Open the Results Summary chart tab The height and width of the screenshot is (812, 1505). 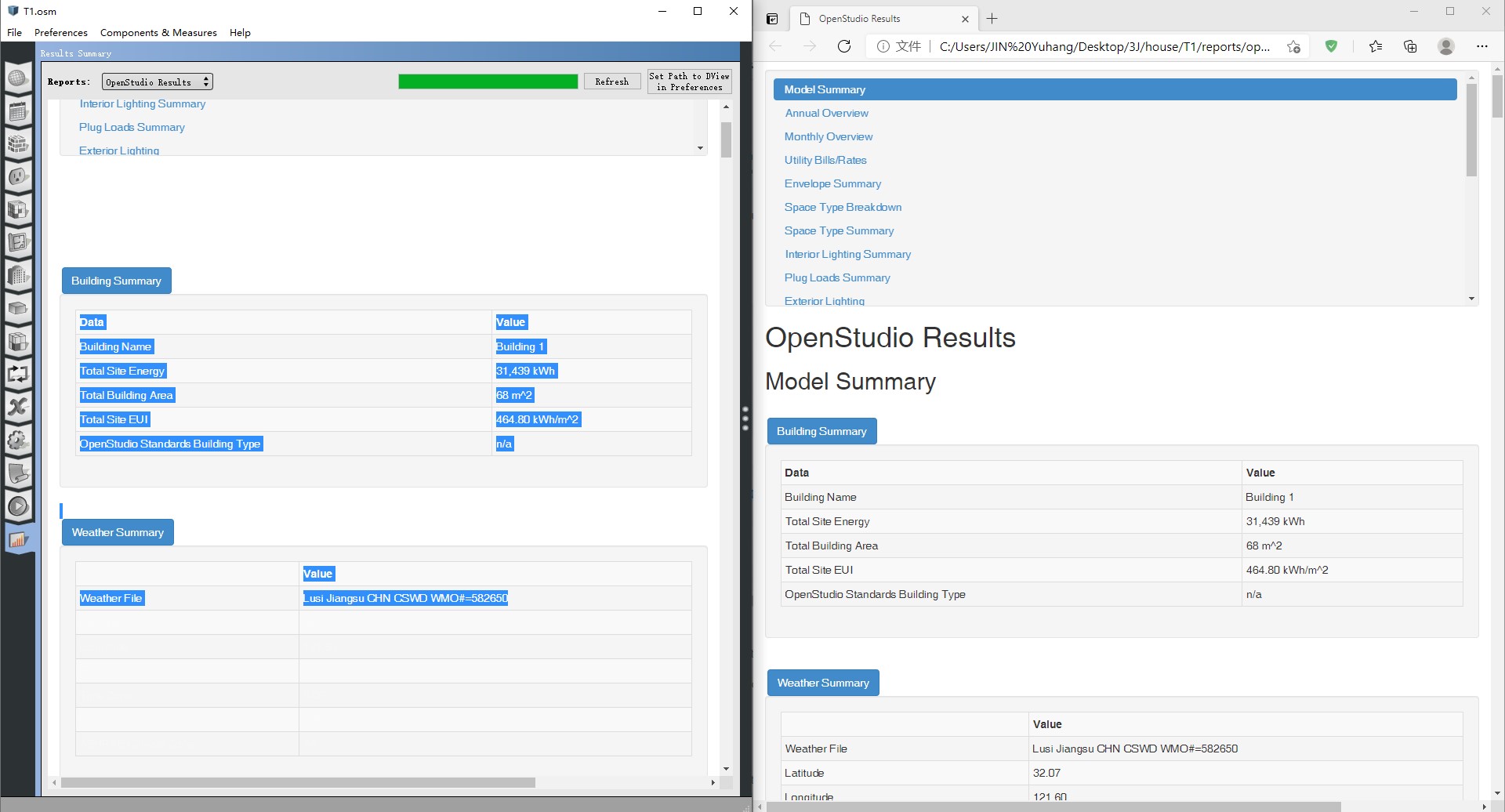coord(18,539)
